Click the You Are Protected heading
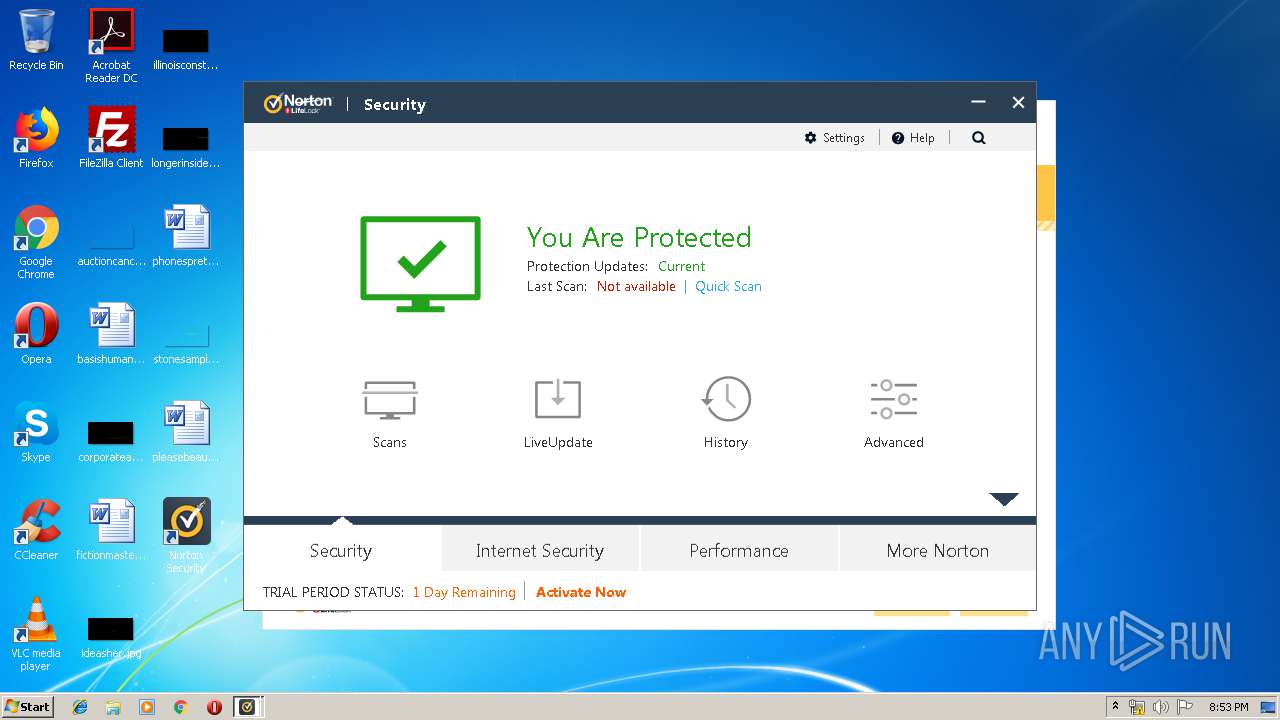The image size is (1280, 720). coord(639,237)
